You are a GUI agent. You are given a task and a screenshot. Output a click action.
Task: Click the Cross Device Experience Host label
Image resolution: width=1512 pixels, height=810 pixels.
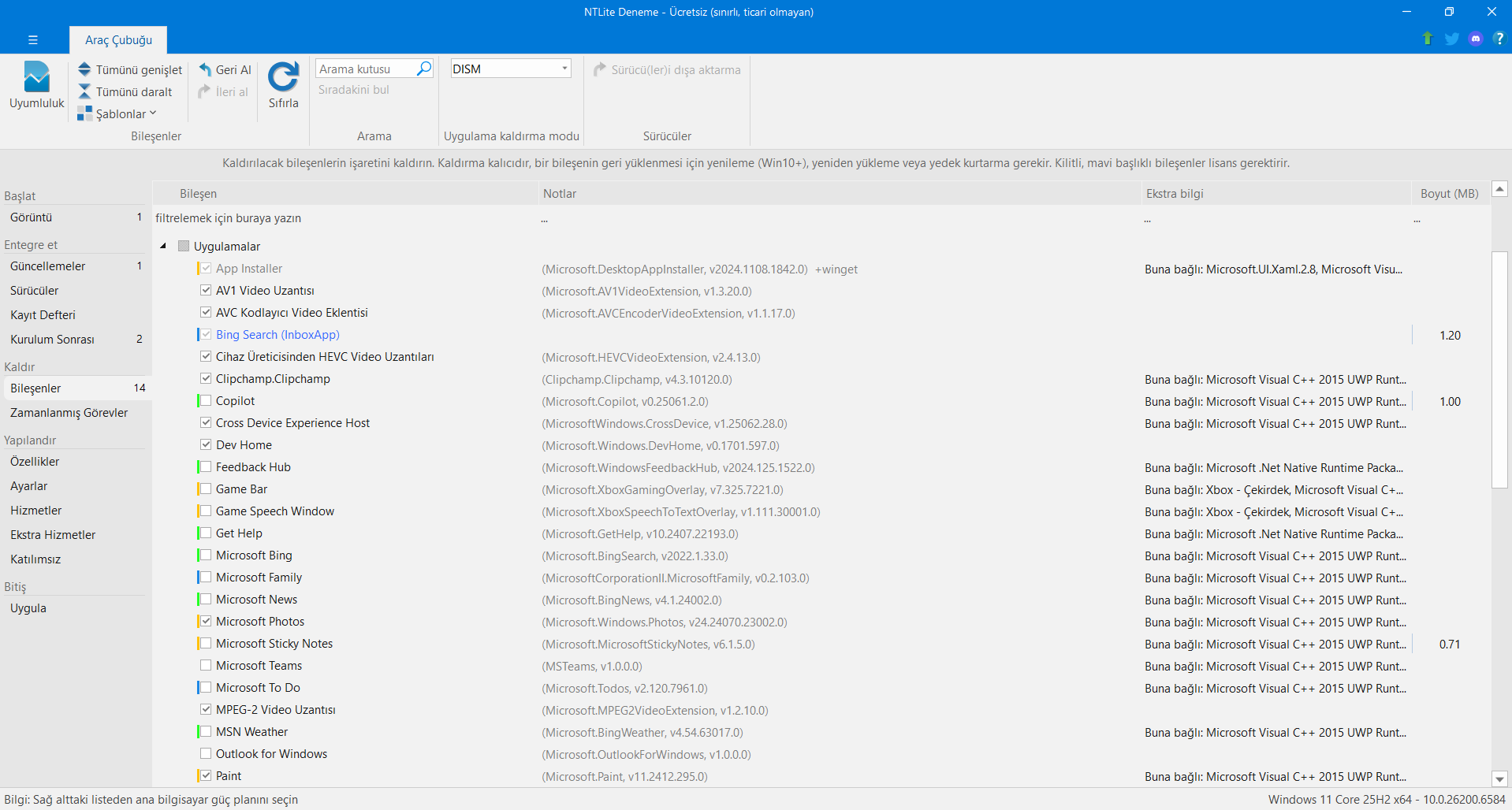click(x=292, y=423)
